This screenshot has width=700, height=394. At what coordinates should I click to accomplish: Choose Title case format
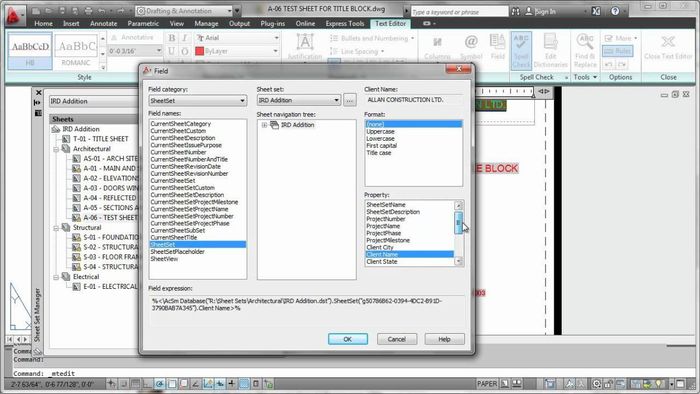click(379, 153)
